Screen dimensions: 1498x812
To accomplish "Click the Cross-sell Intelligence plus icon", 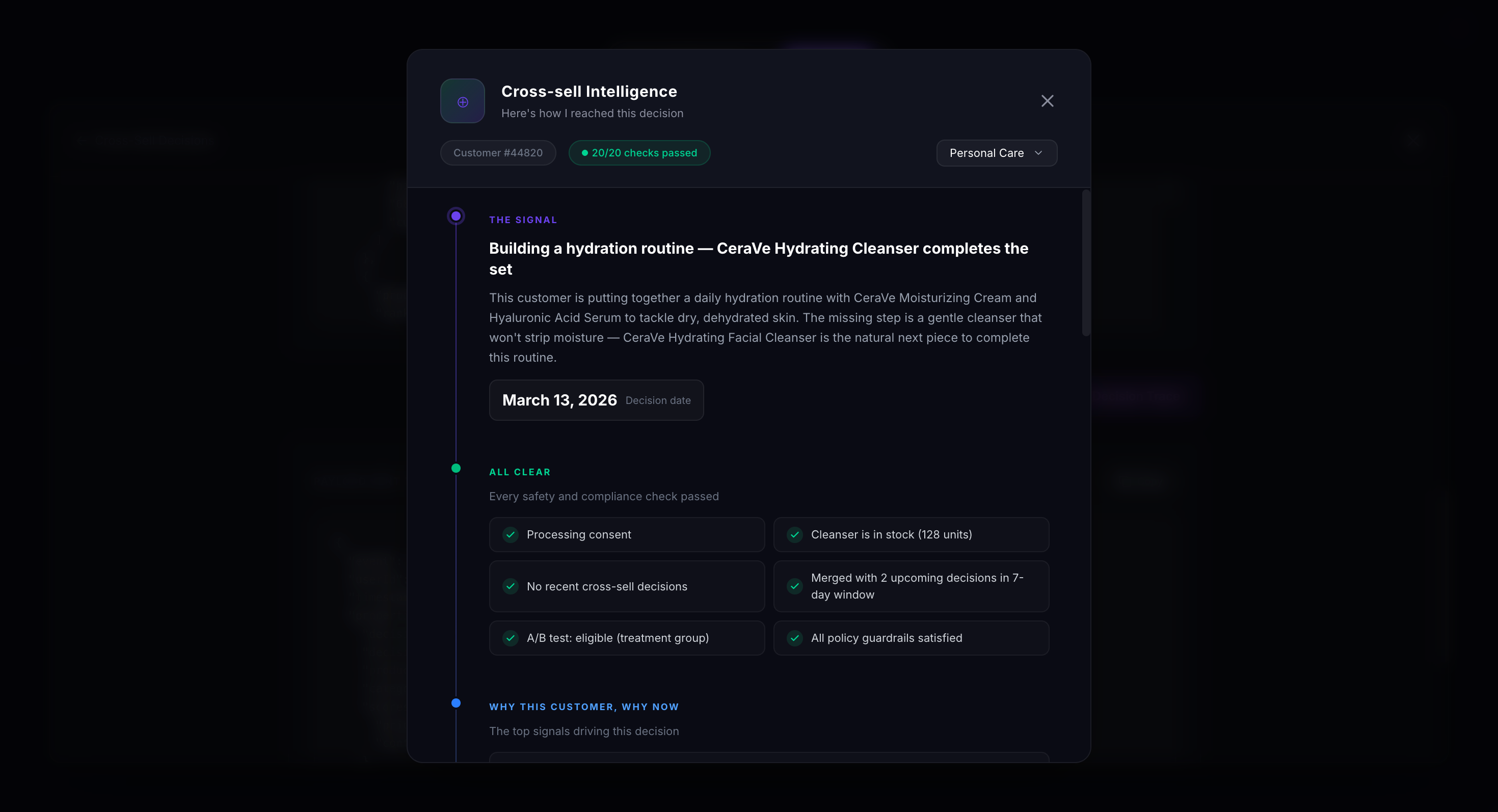I will point(462,102).
